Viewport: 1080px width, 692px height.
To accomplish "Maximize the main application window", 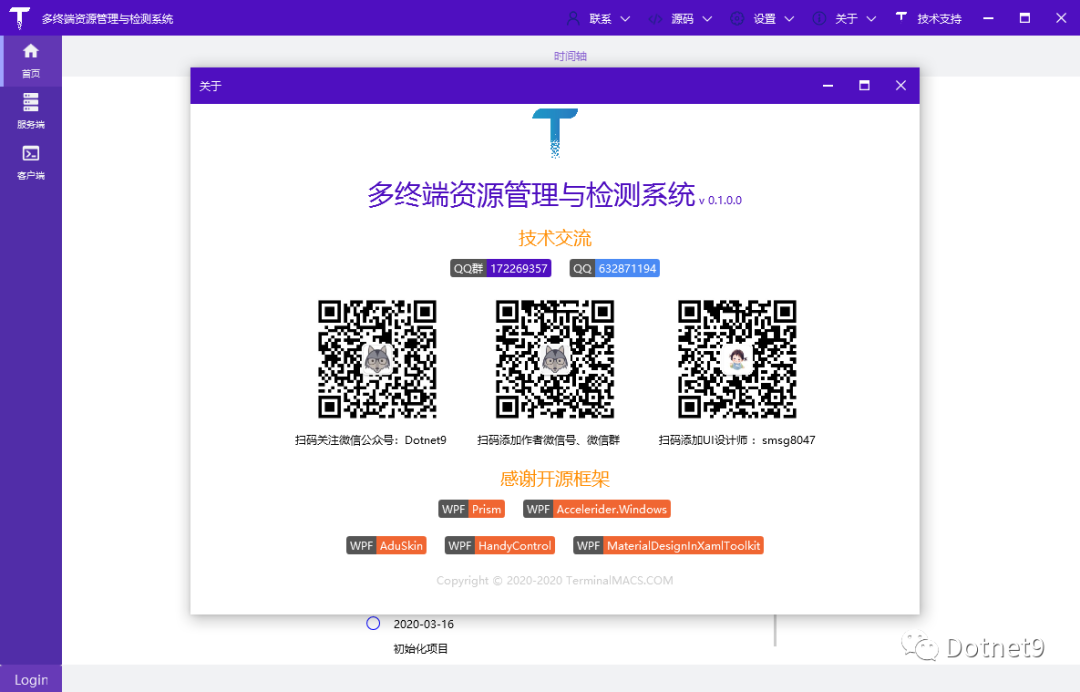I will tap(1025, 19).
